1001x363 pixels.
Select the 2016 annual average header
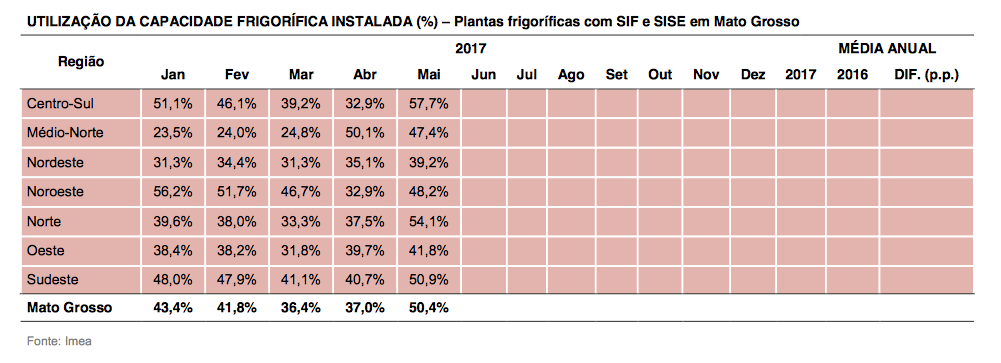[852, 75]
